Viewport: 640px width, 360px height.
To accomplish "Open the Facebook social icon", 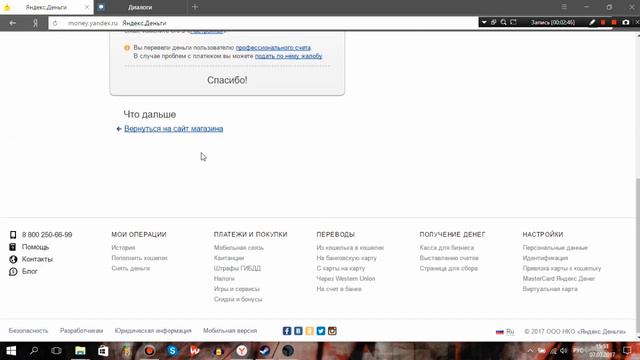I will coord(287,331).
